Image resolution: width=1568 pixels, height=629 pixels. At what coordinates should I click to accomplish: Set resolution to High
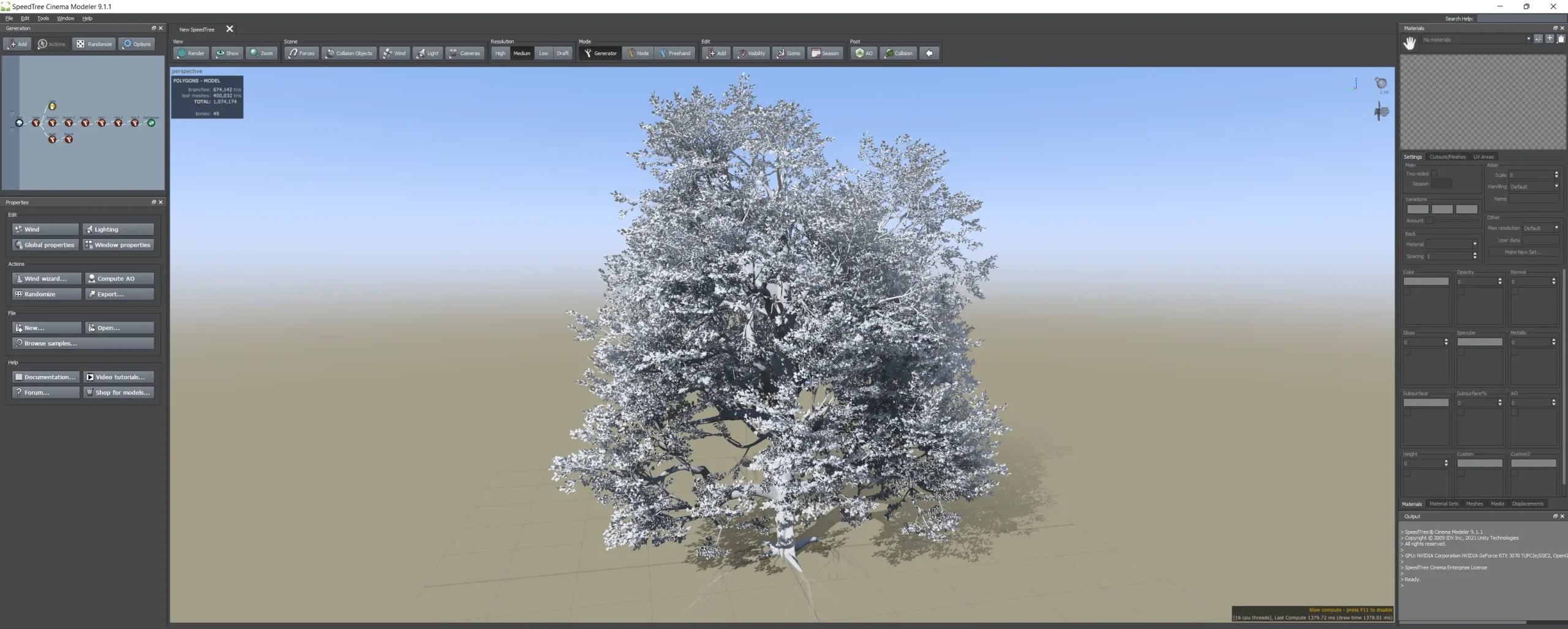[500, 53]
